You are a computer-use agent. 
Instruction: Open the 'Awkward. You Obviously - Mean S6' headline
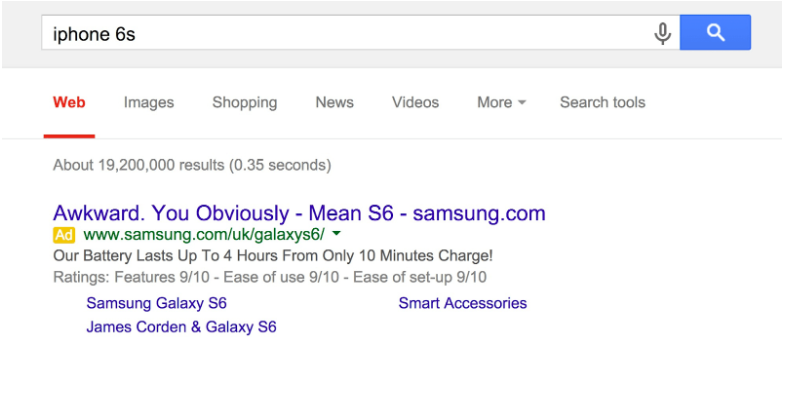[x=299, y=213]
